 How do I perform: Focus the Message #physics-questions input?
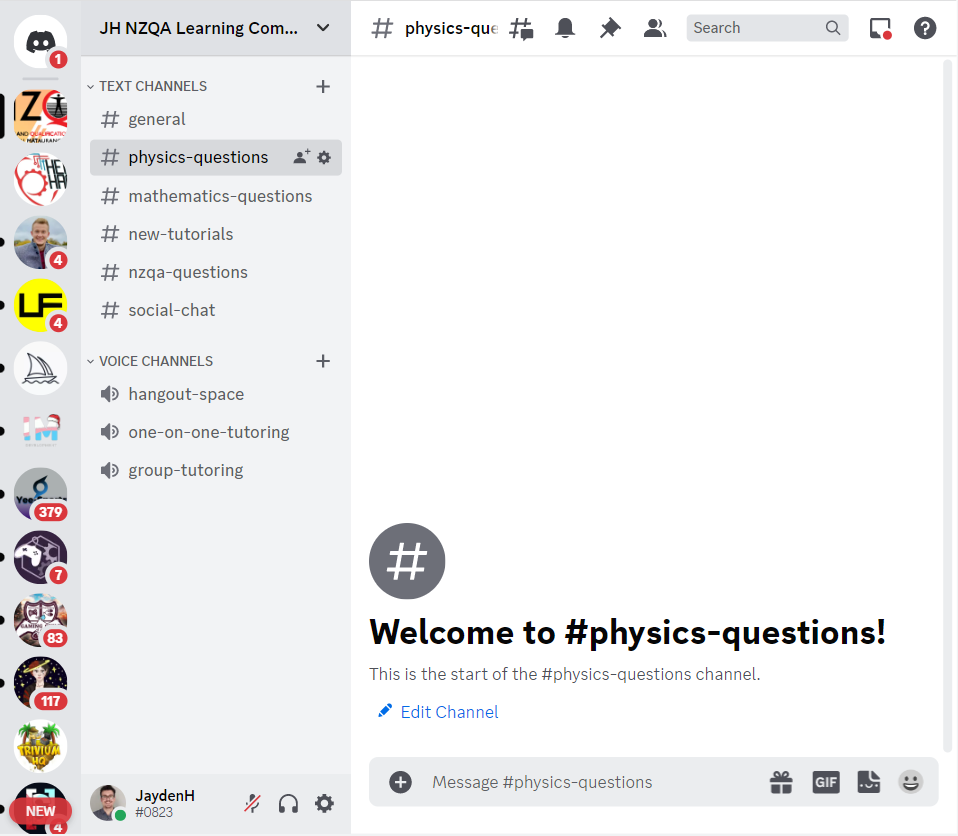point(593,782)
